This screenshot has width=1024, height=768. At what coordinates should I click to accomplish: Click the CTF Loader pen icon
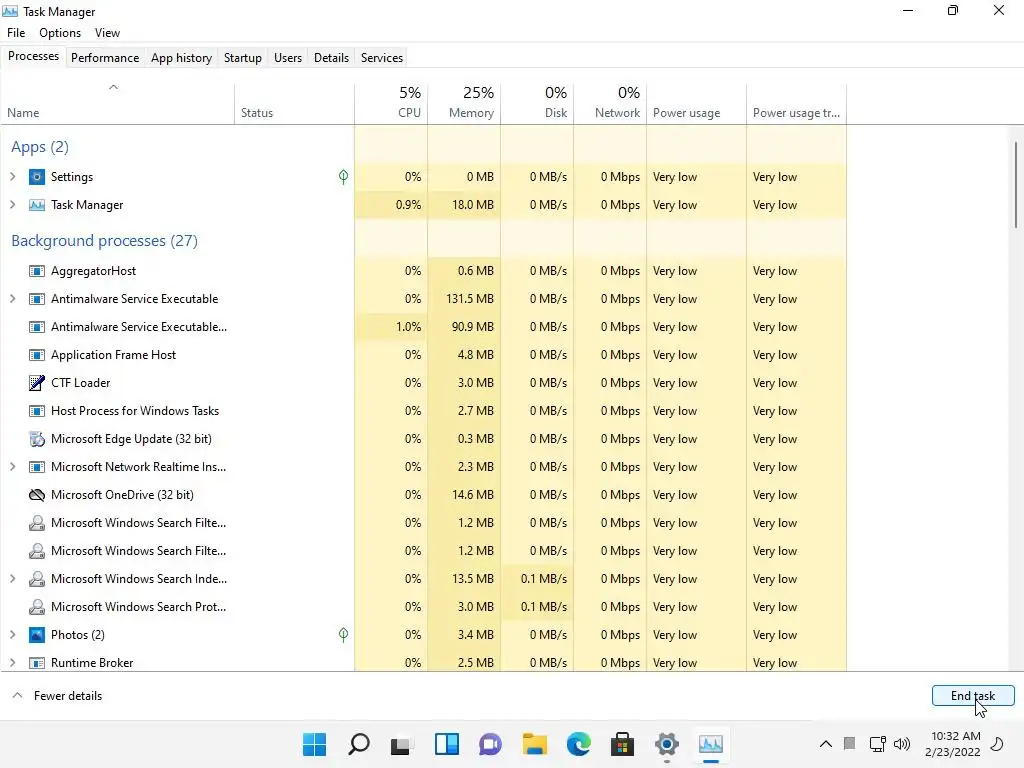37,383
